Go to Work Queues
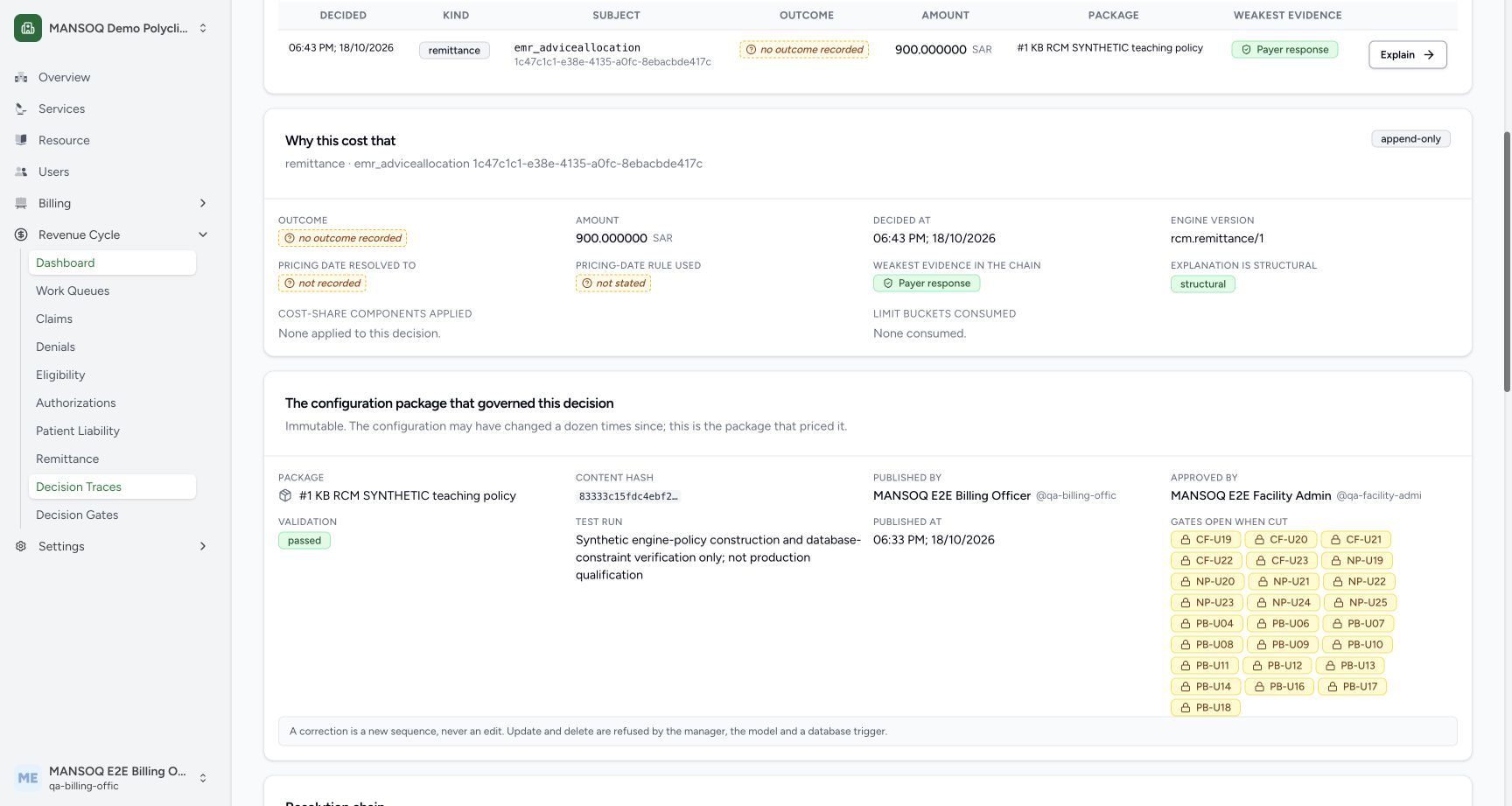Viewport: 1512px width, 806px height. coord(112,291)
